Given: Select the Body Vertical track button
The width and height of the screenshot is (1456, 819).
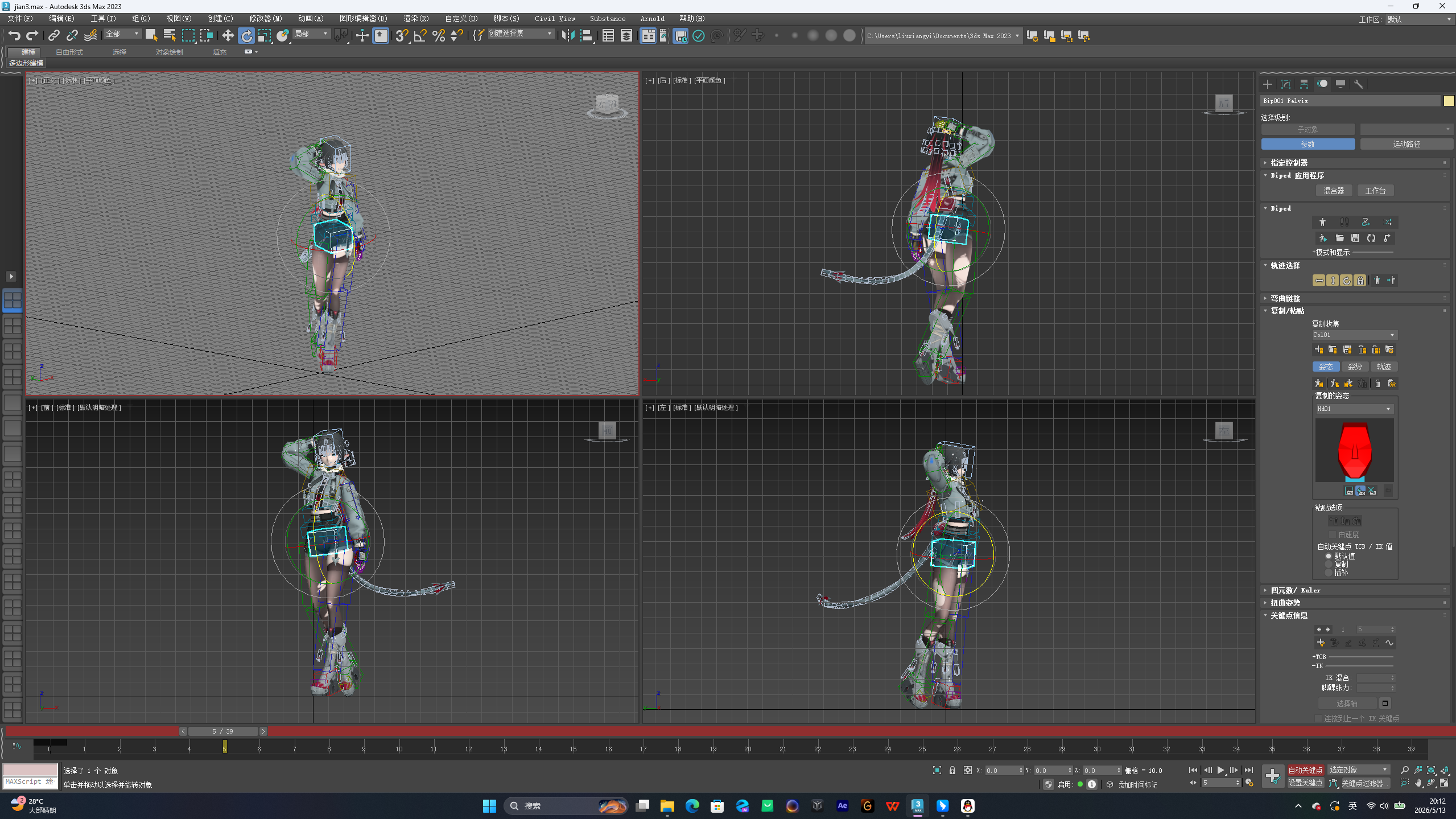Looking at the screenshot, I should [1333, 281].
